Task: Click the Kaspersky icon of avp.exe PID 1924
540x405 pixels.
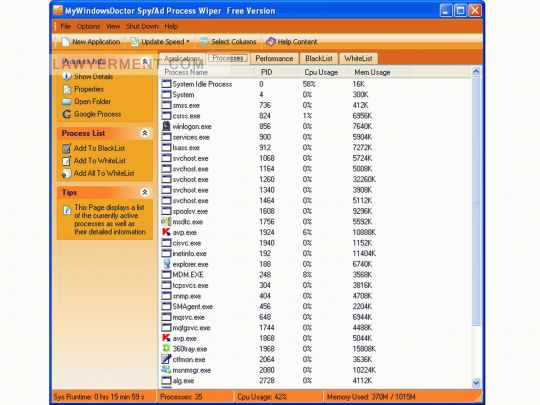Action: 166,232
